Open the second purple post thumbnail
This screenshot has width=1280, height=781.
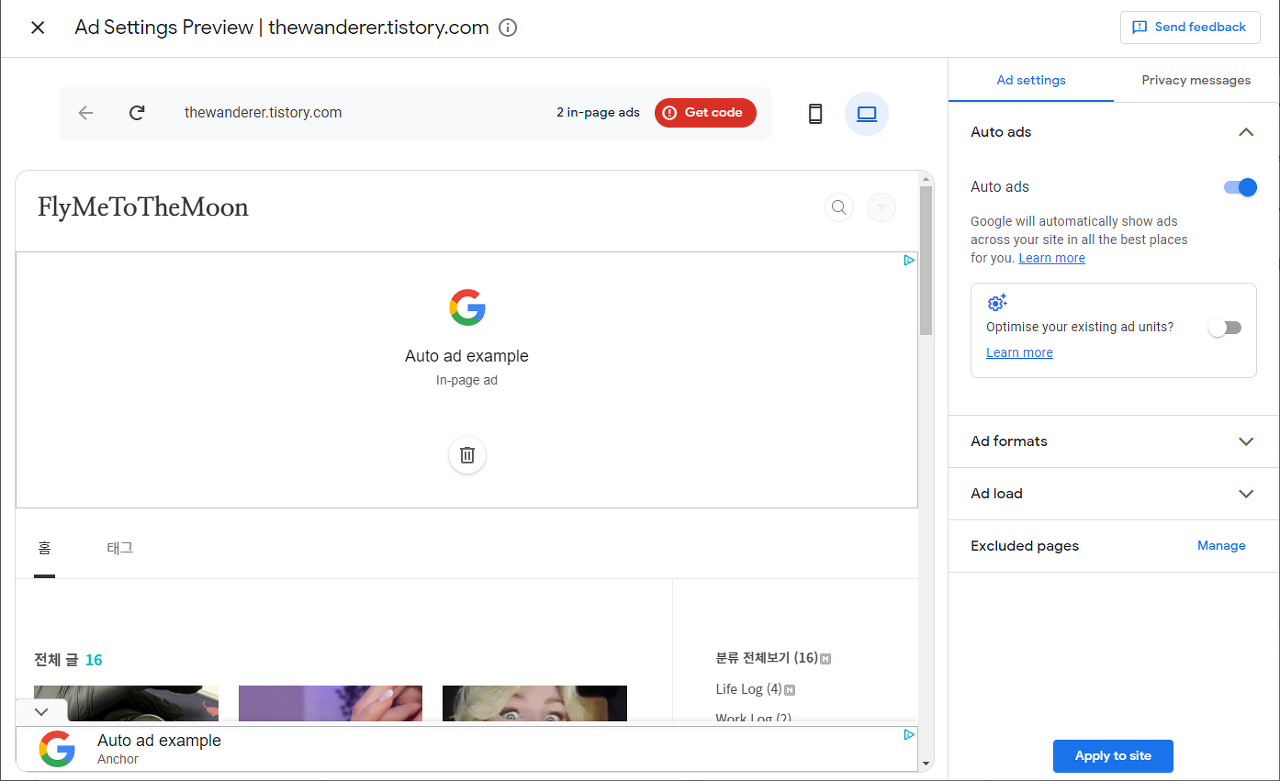pyautogui.click(x=330, y=703)
